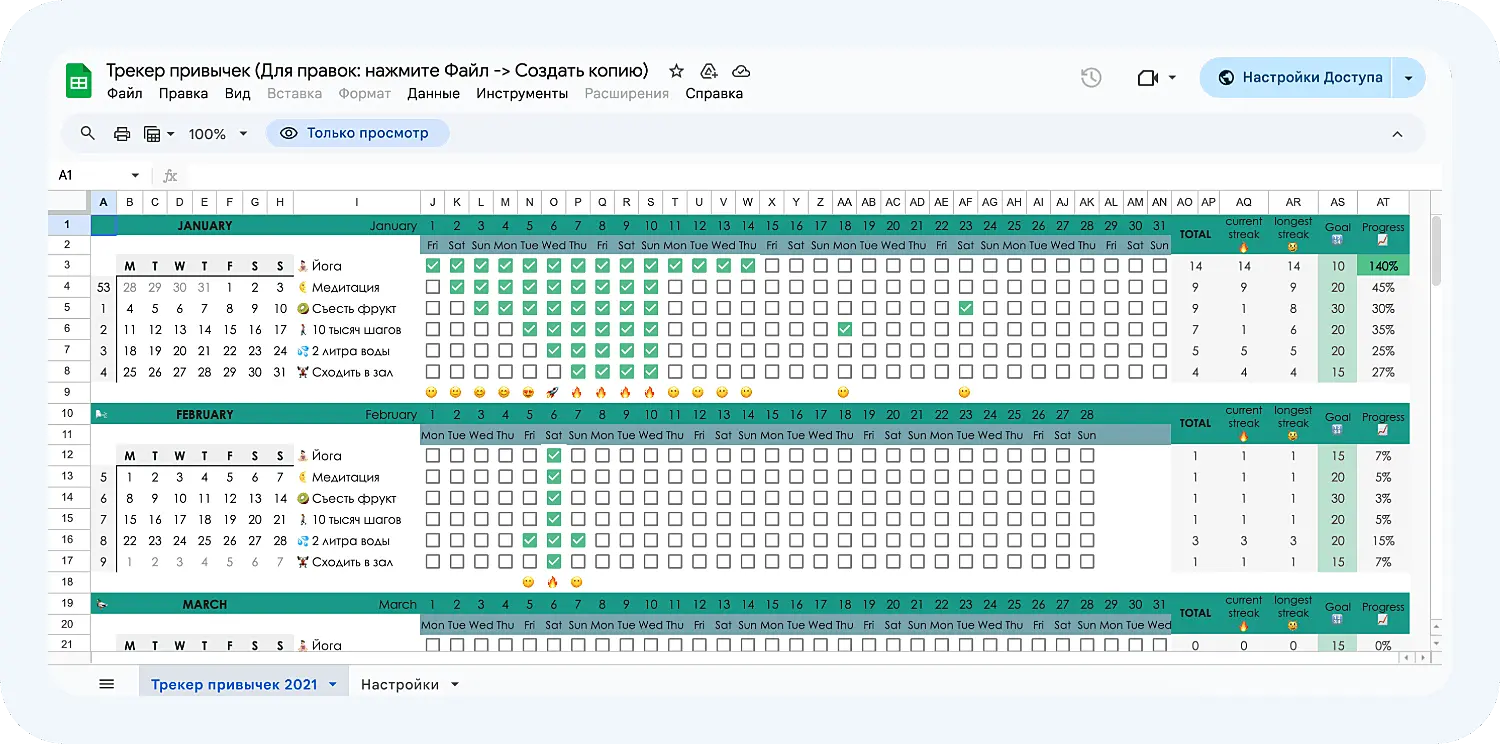Screen dimensions: 1500x744
Task: Click the Google Sheets logo icon
Action: pyautogui.click(x=79, y=81)
